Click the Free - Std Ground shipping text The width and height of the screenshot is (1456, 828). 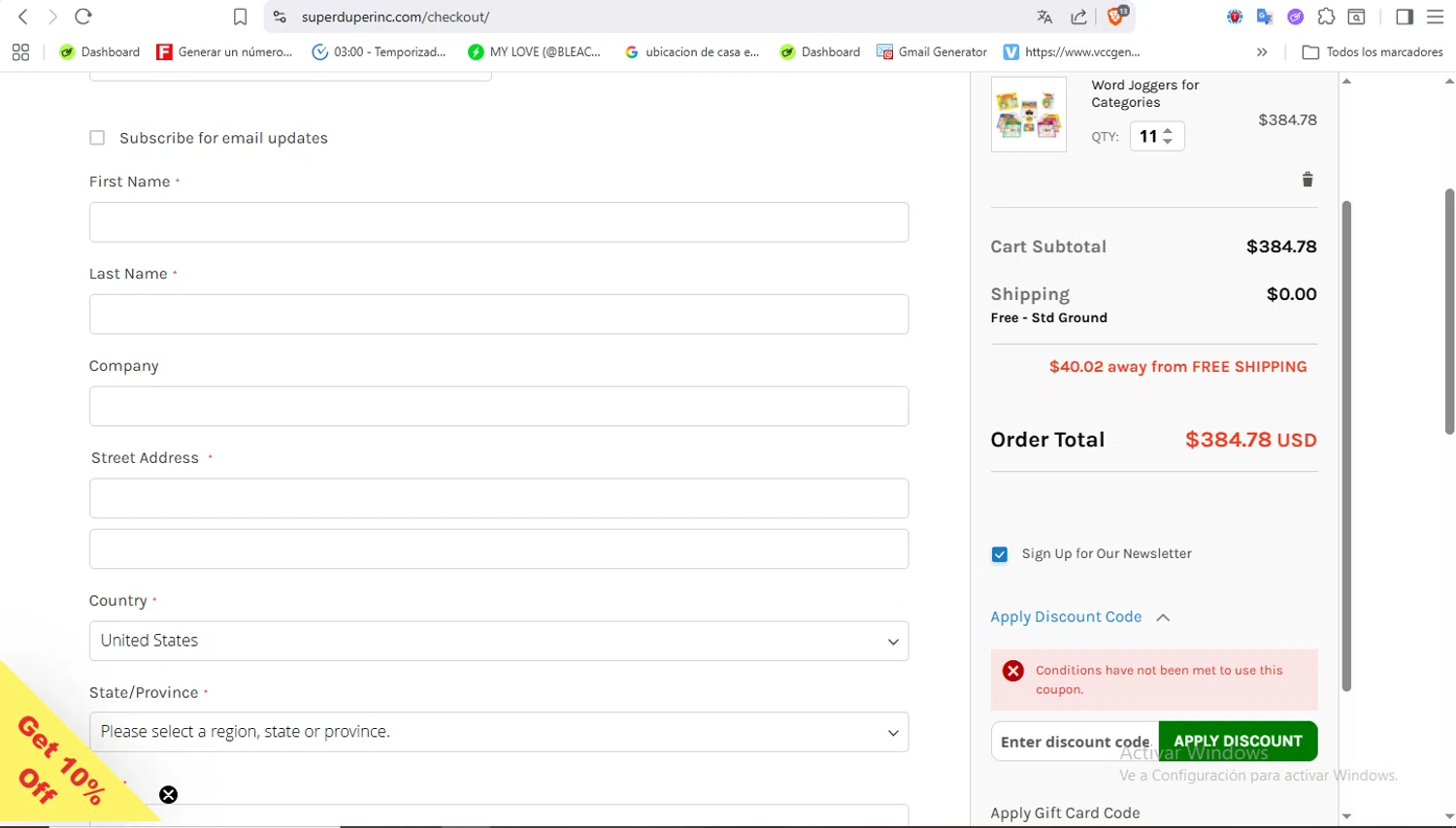[x=1048, y=317]
